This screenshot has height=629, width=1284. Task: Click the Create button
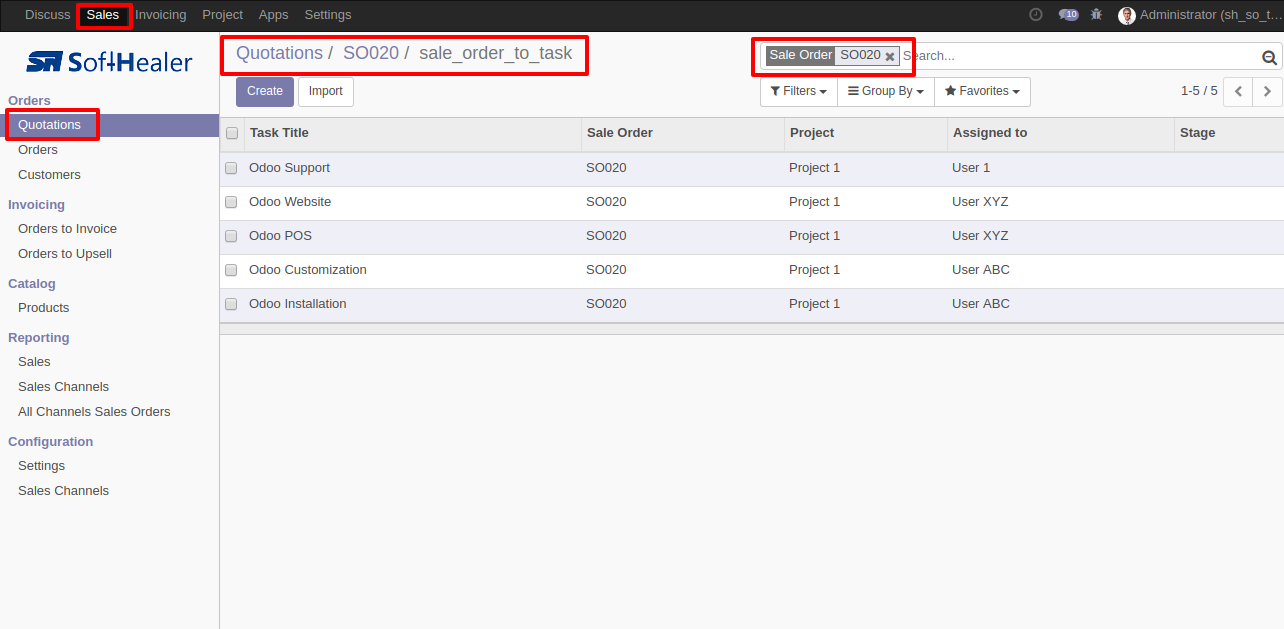click(265, 91)
